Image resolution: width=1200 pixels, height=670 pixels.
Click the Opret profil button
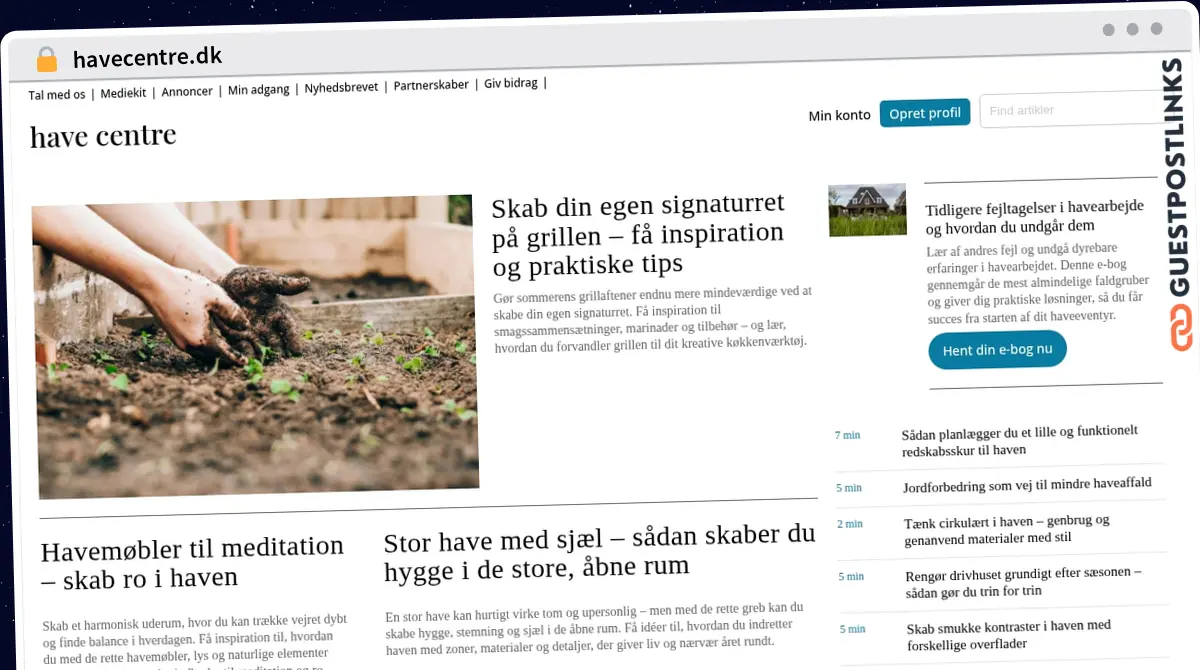click(925, 113)
